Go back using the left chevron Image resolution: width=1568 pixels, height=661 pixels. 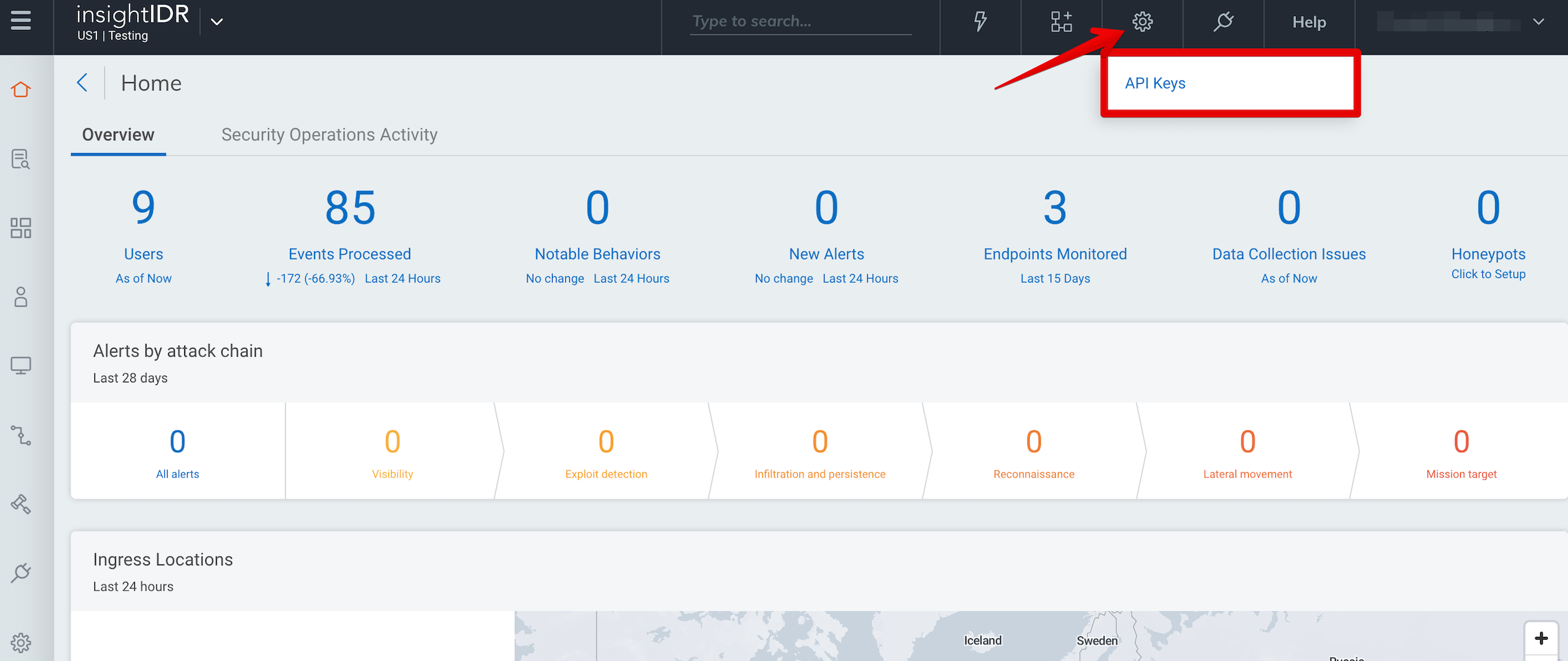pyautogui.click(x=82, y=83)
